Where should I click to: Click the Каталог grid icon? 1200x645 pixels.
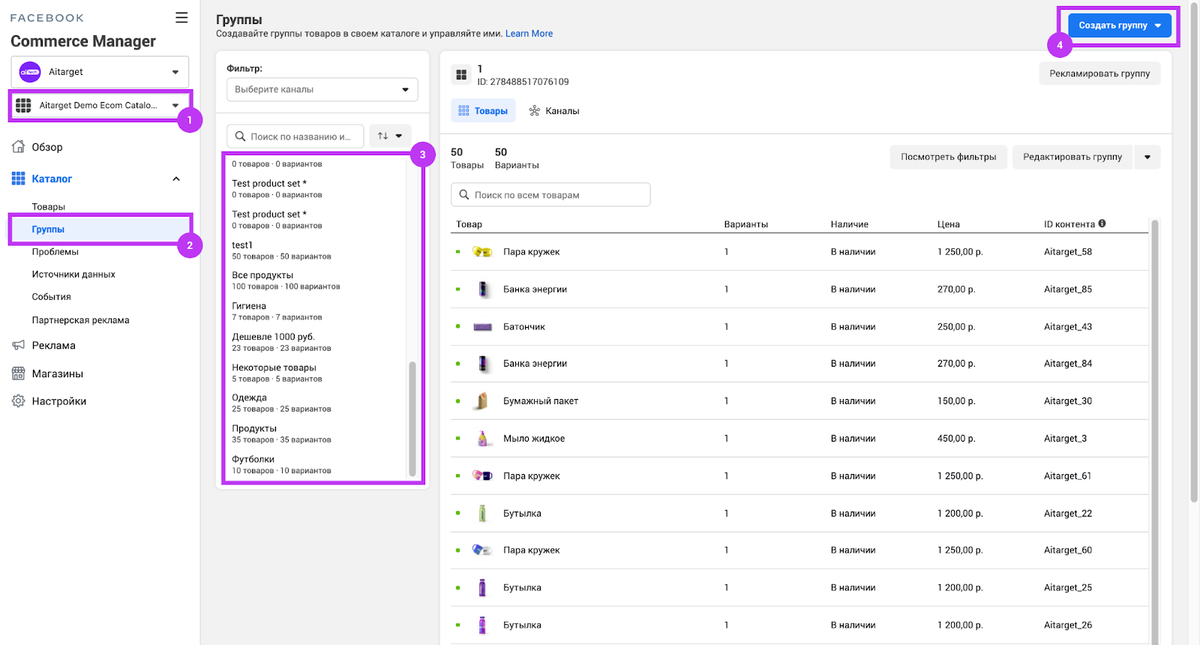pos(18,179)
